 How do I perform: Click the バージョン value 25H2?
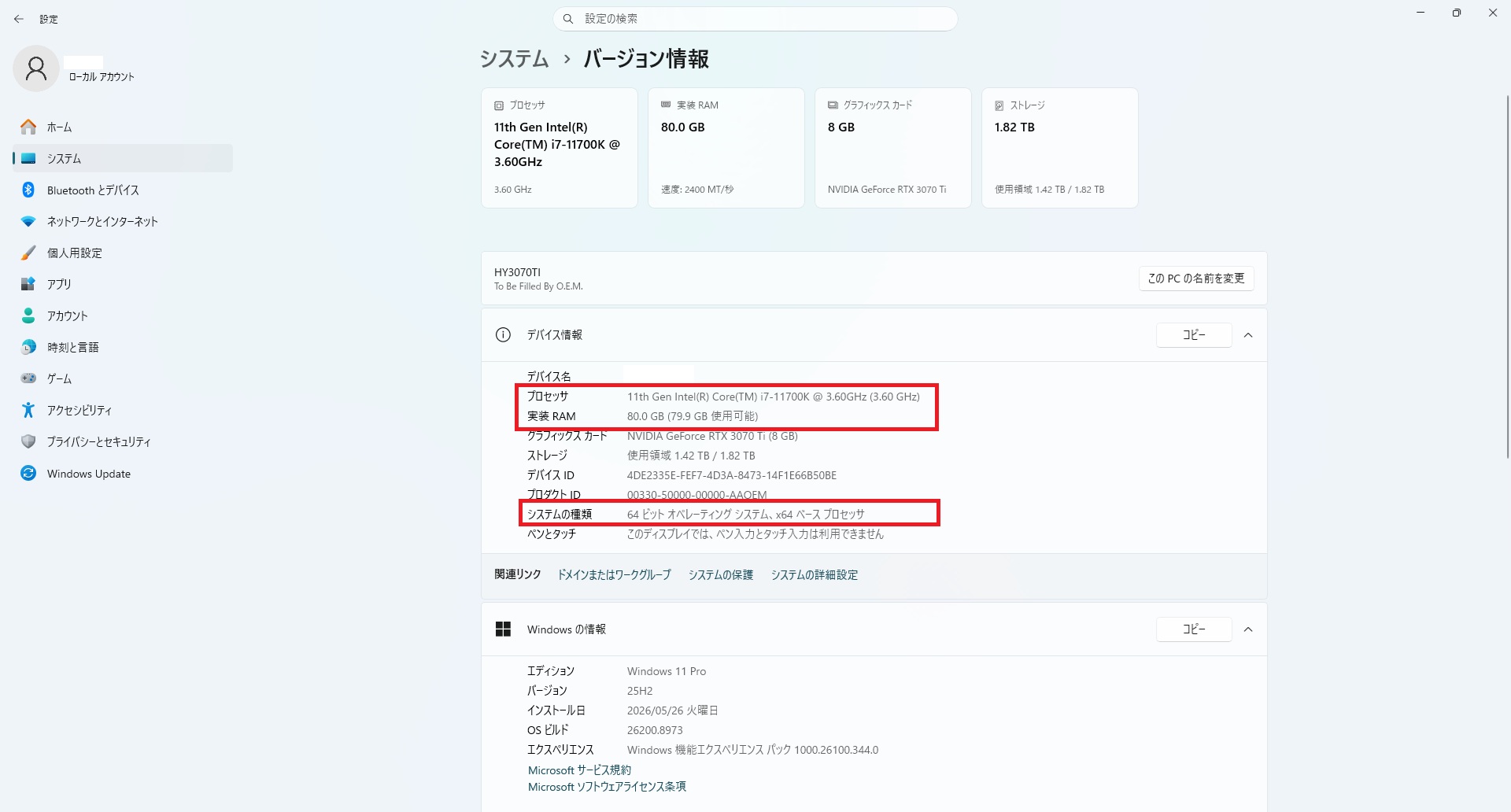[640, 691]
